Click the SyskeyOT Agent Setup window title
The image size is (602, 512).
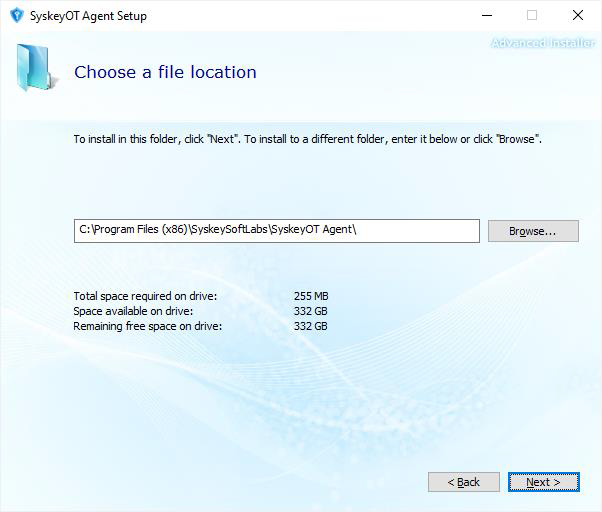pos(89,16)
